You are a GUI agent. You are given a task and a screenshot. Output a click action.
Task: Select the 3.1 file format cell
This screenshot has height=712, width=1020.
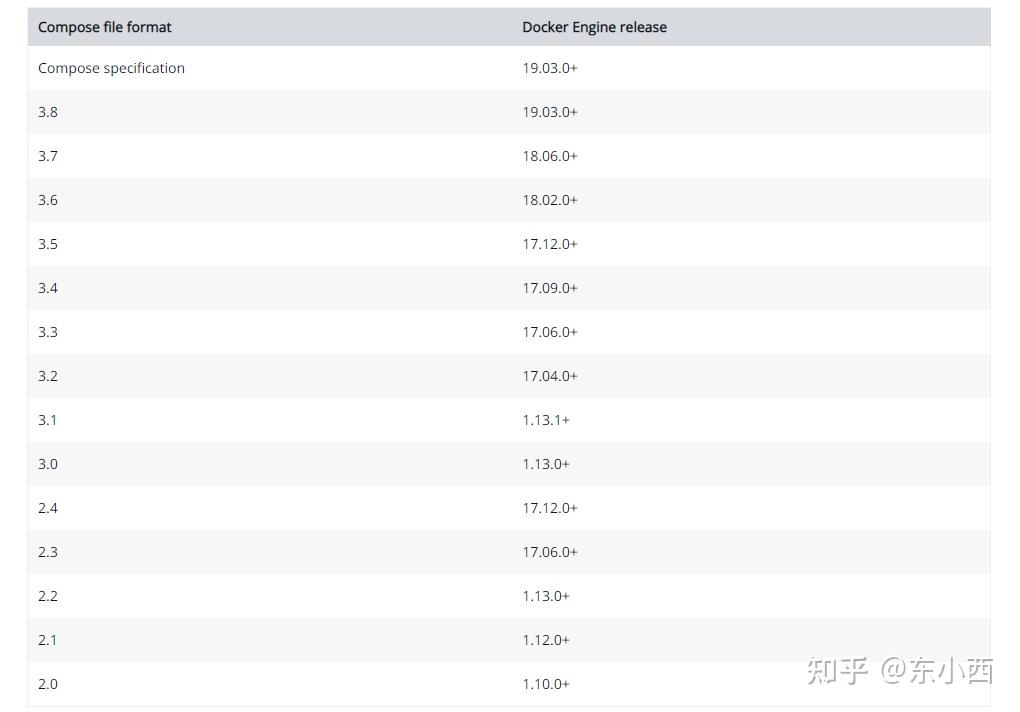point(48,420)
